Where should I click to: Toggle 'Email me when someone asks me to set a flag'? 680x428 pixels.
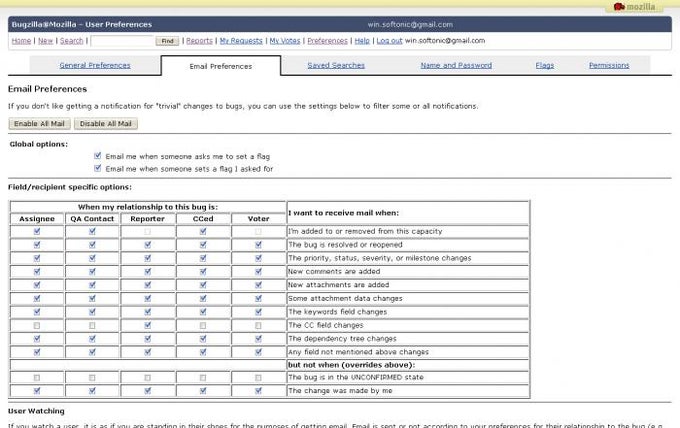pos(98,156)
